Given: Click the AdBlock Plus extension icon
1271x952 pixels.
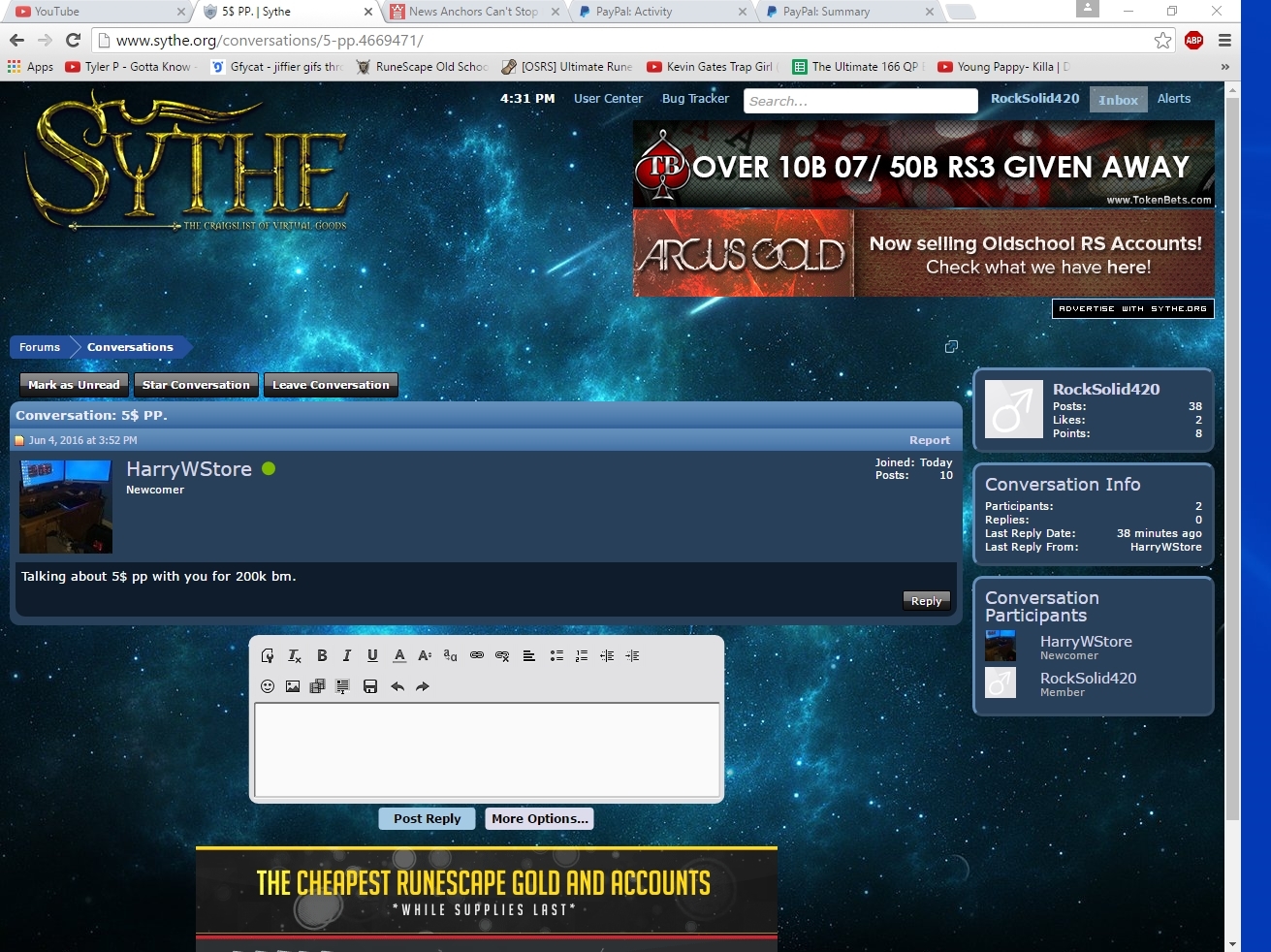Looking at the screenshot, I should (x=1193, y=40).
